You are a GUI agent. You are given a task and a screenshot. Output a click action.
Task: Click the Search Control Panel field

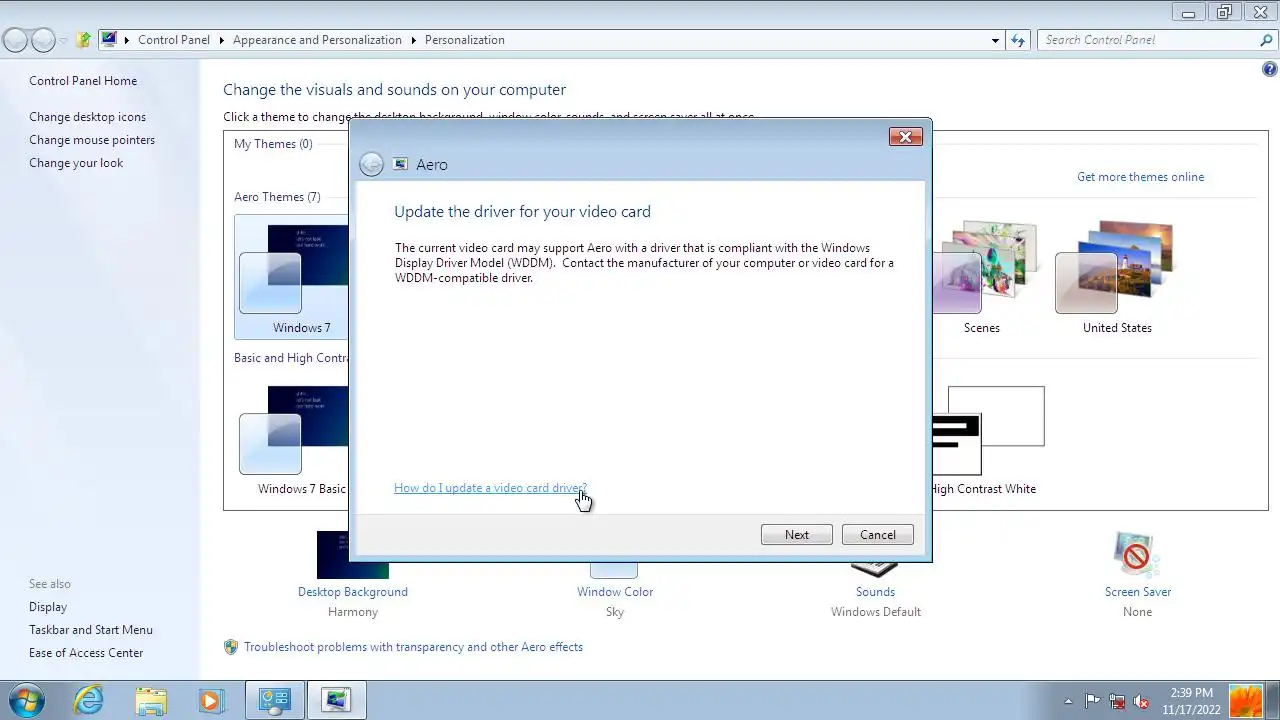[x=1148, y=40]
